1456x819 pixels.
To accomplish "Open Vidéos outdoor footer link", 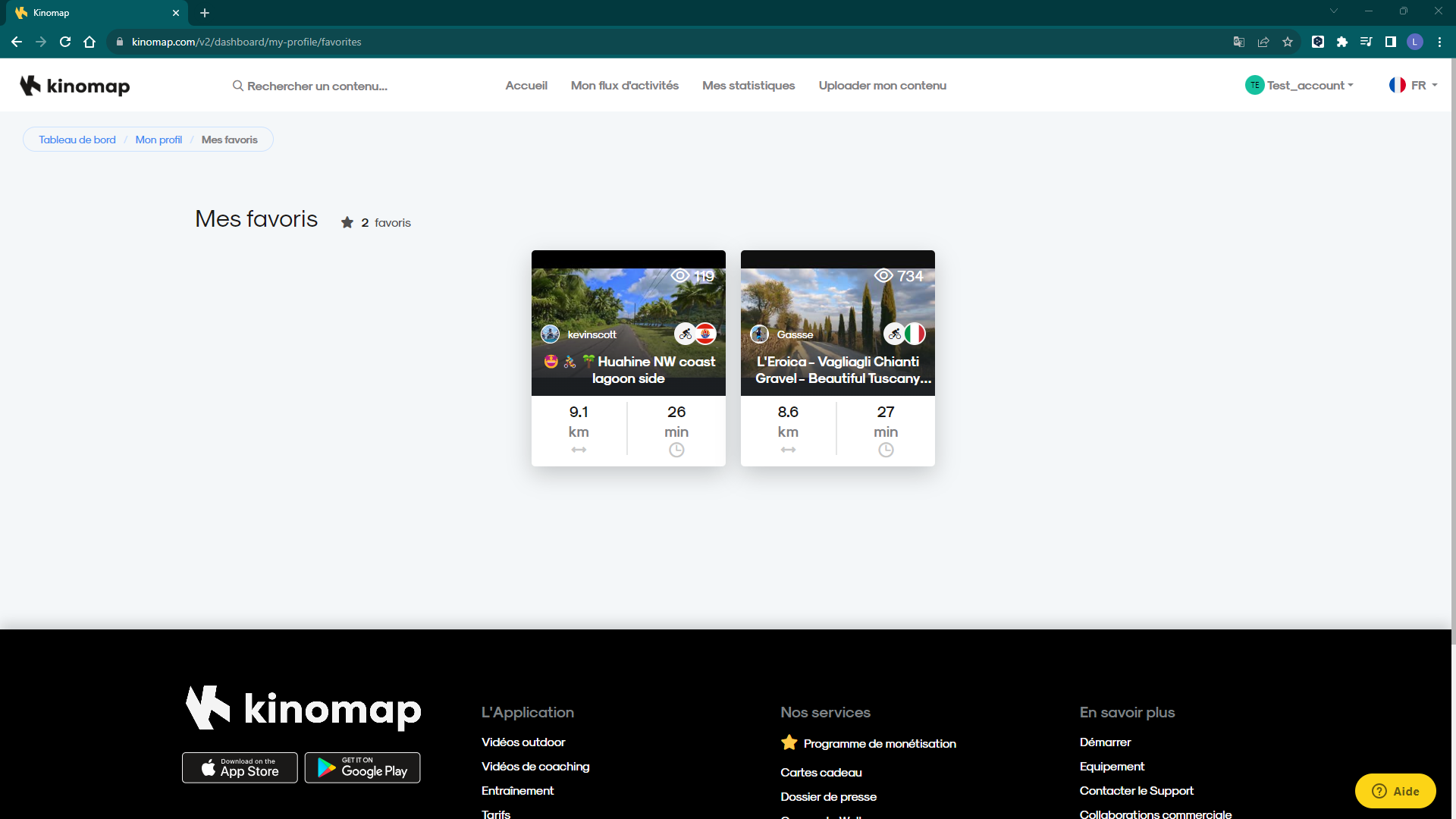I will 523,742.
